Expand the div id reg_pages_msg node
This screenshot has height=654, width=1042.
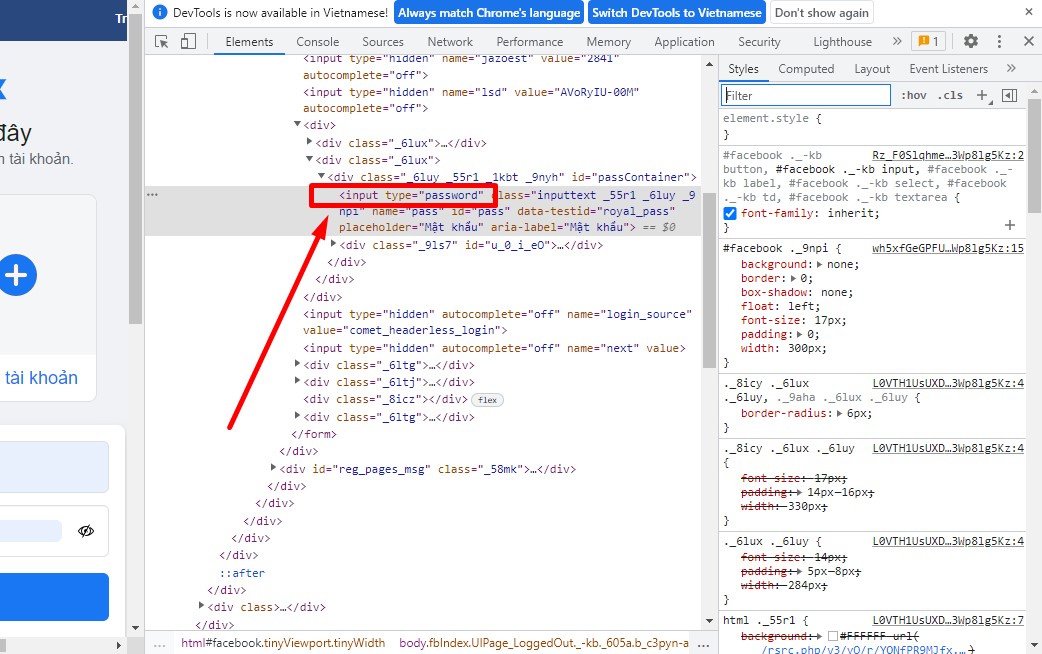click(x=274, y=468)
